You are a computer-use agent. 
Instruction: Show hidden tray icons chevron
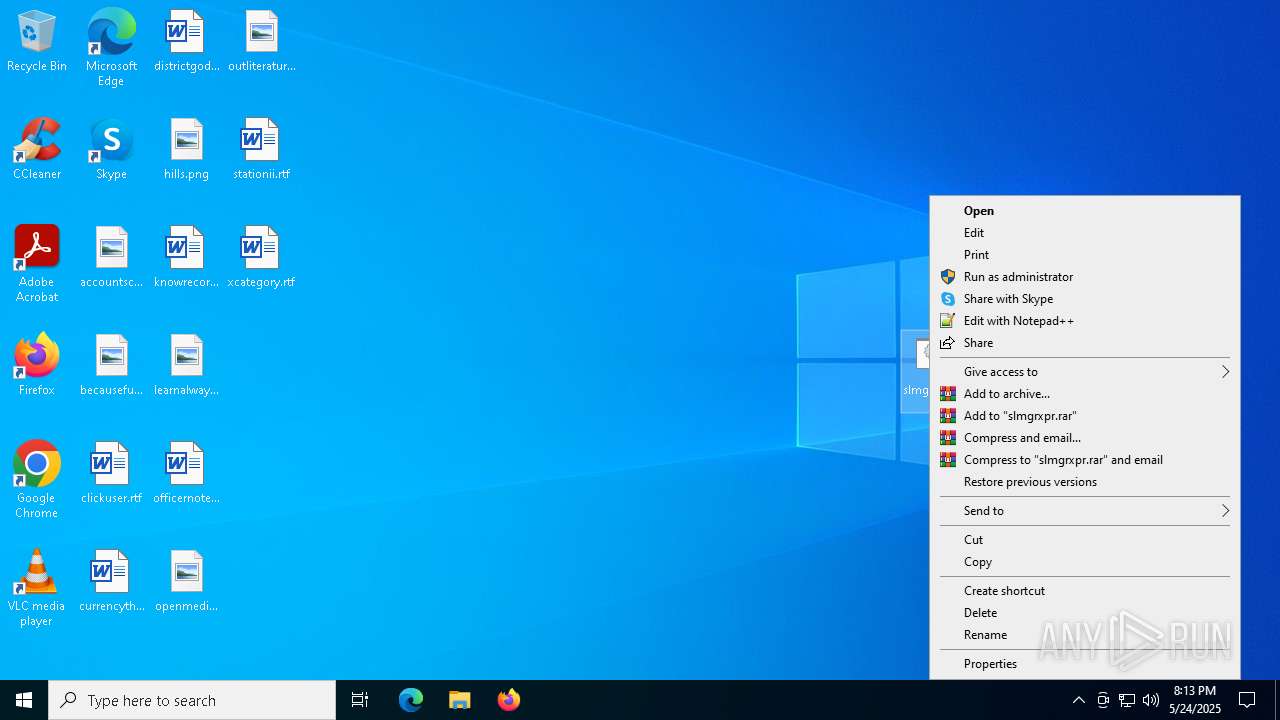point(1078,700)
